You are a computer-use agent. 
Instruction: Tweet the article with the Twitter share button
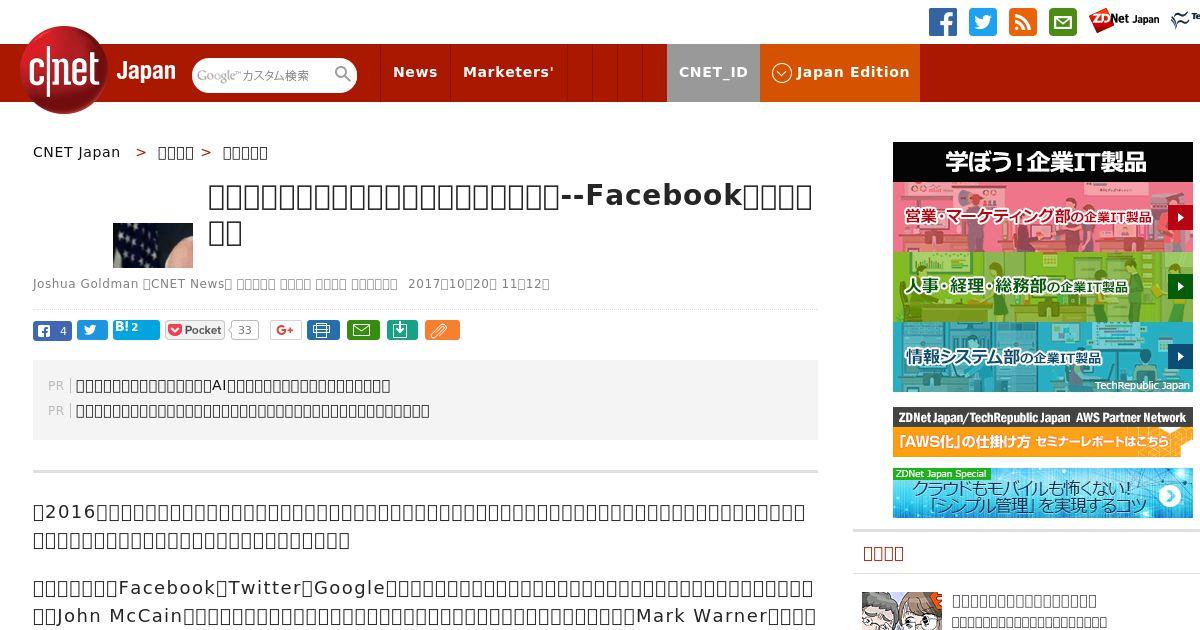click(92, 330)
